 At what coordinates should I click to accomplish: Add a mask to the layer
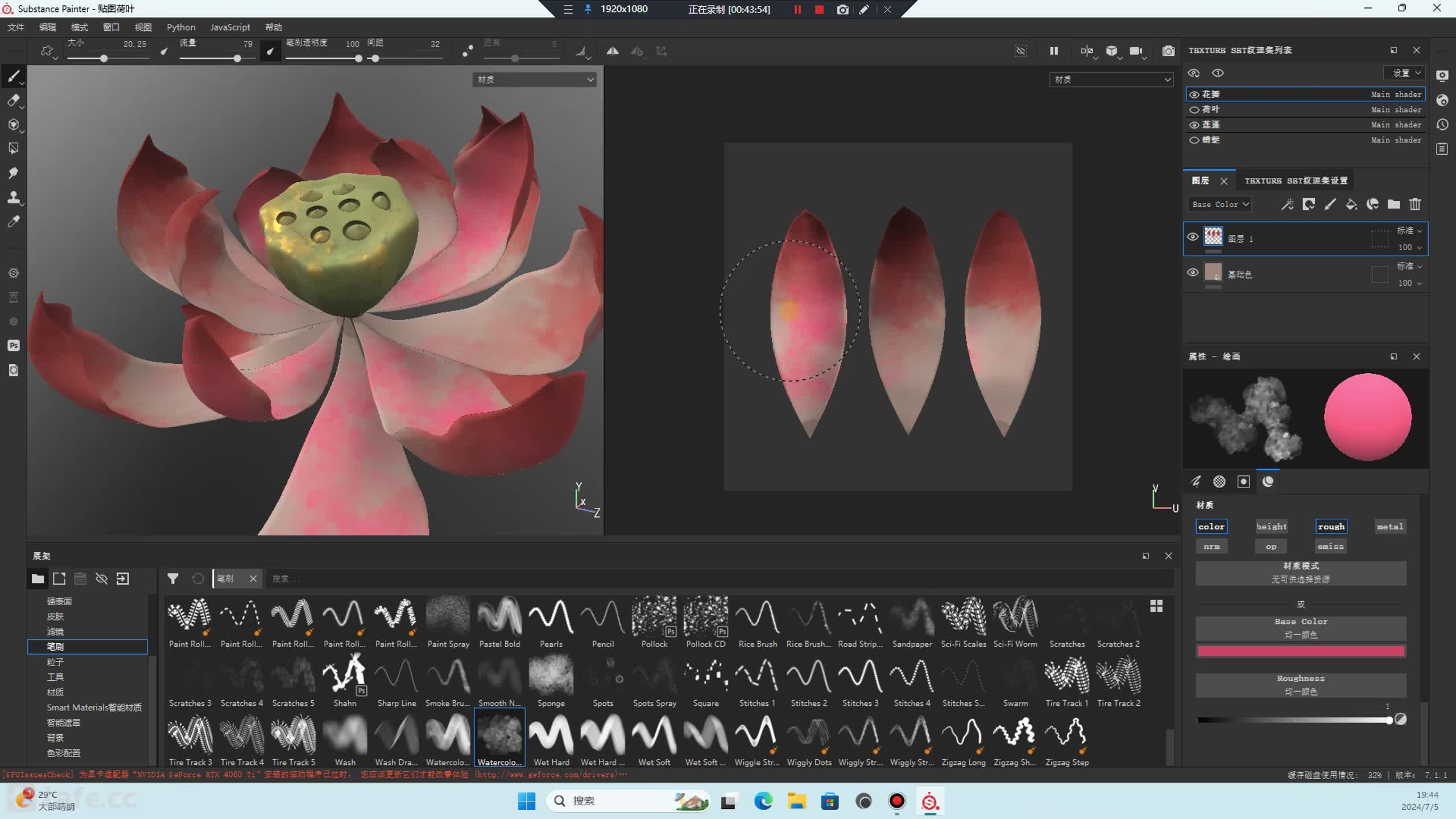pos(1309,204)
